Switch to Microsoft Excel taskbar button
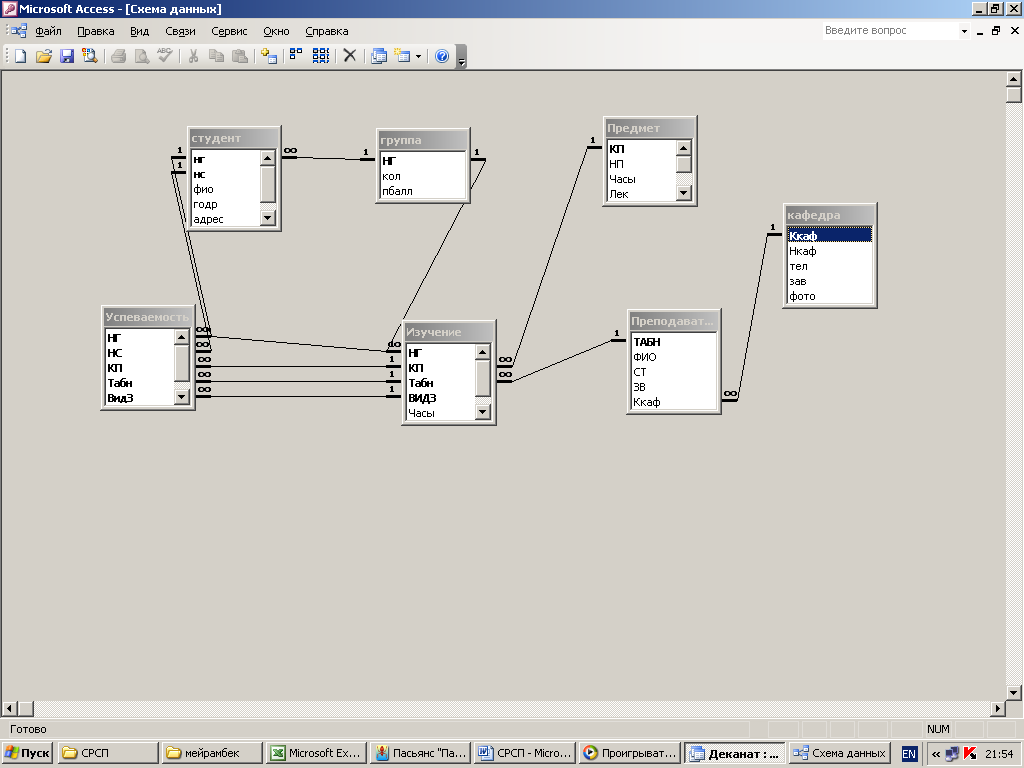The height and width of the screenshot is (768, 1024). 316,753
